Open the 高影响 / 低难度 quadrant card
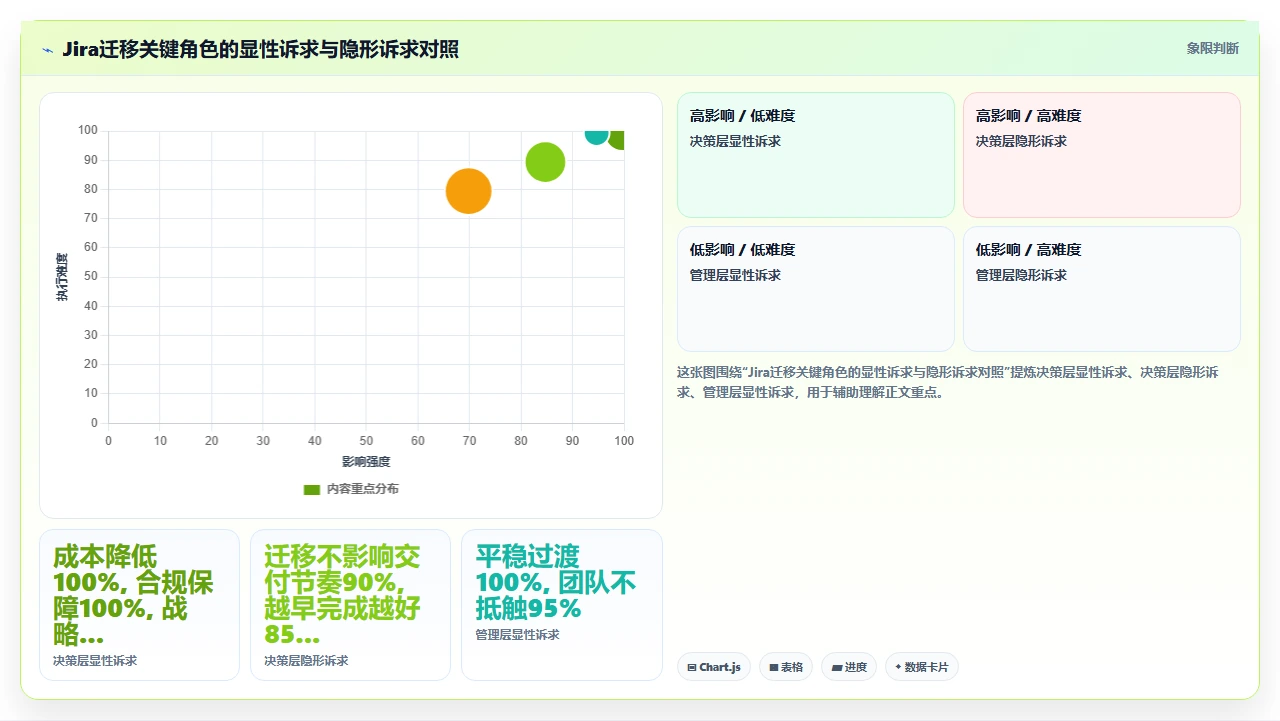 [x=816, y=155]
